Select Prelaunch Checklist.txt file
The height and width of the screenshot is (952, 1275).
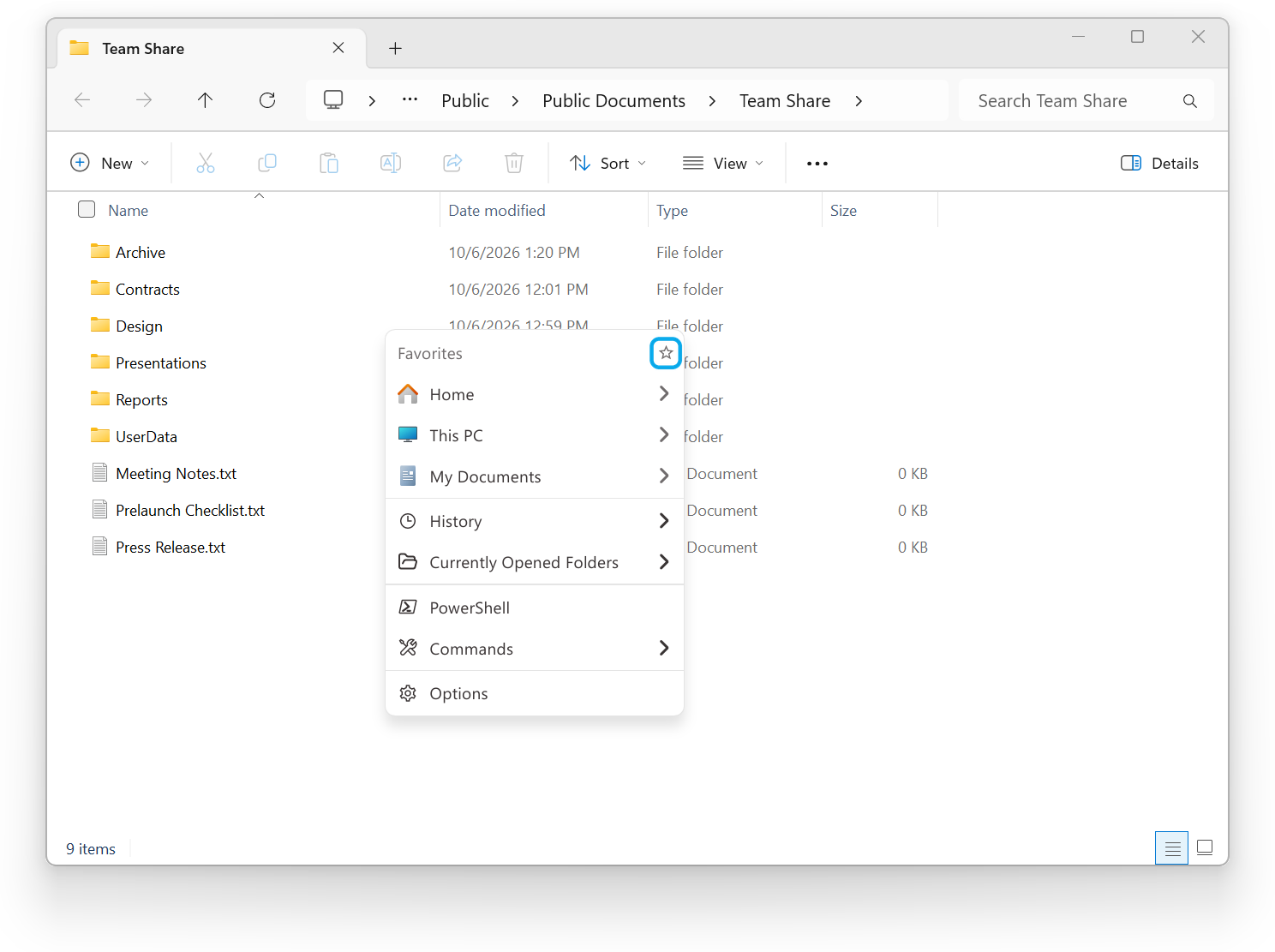(x=190, y=510)
